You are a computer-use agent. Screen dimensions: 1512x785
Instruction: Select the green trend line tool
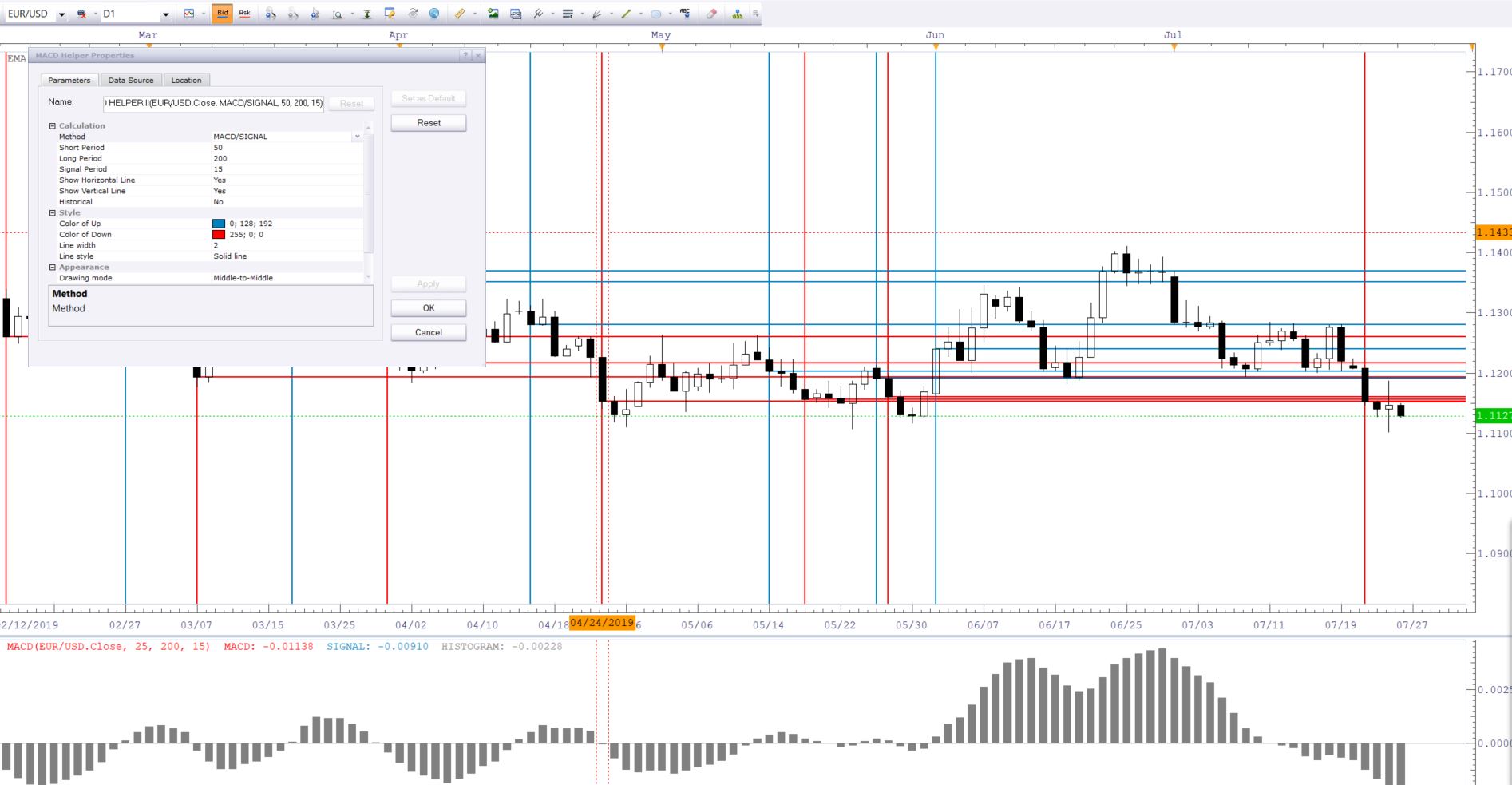pyautogui.click(x=625, y=14)
